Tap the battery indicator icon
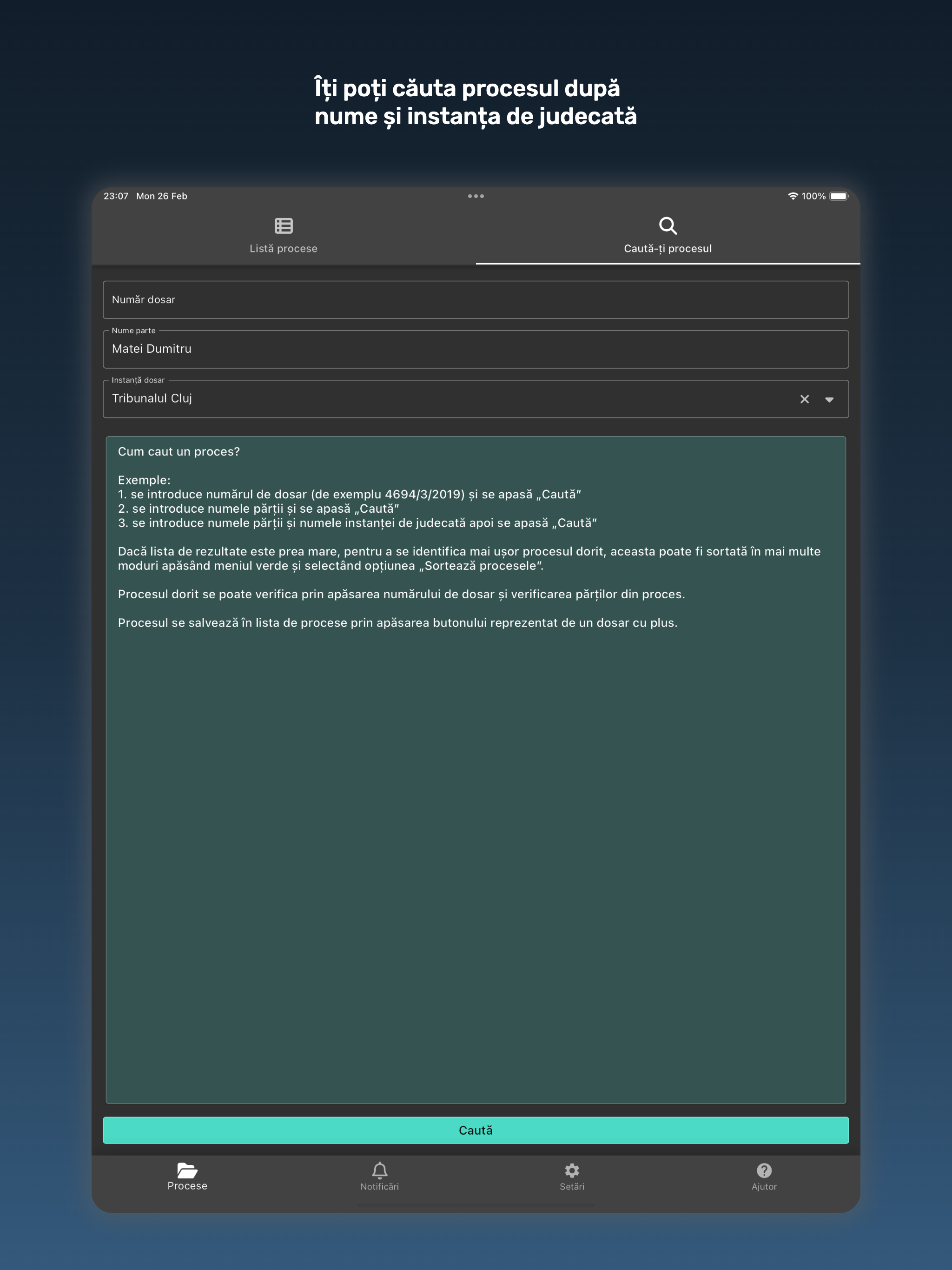This screenshot has width=952, height=1270. [x=839, y=196]
